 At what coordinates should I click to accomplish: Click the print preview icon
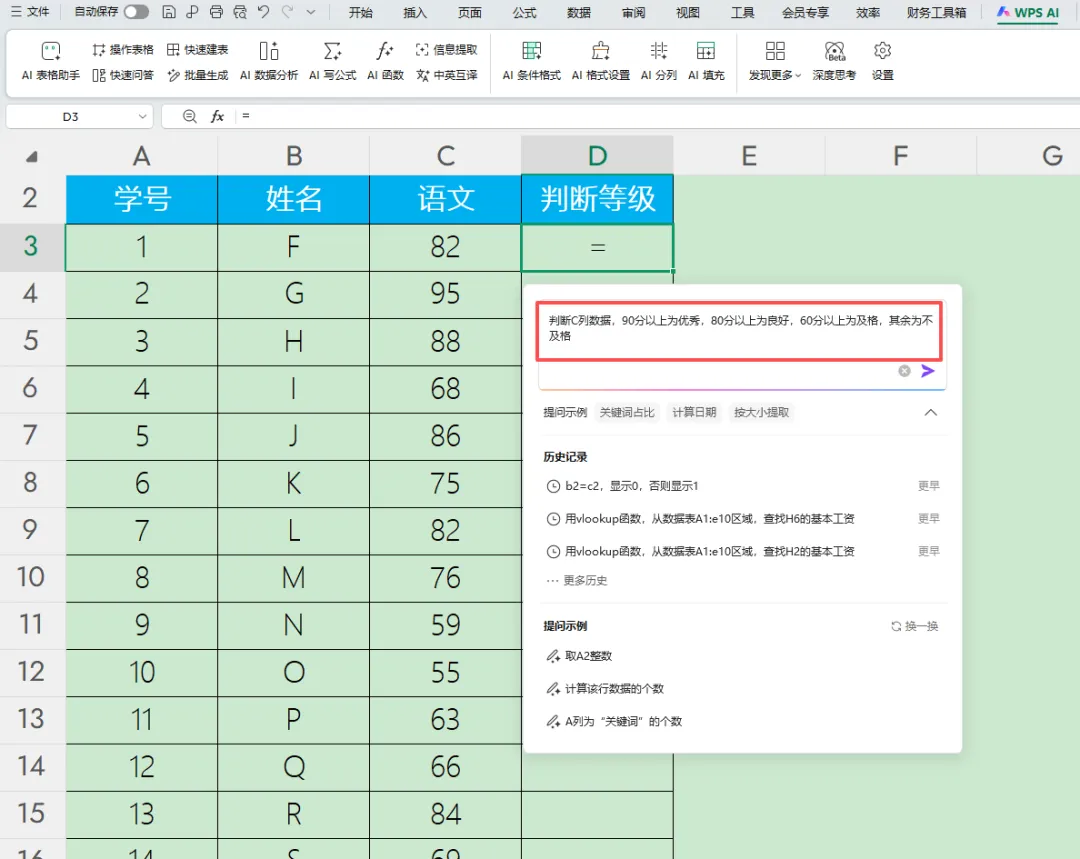tap(240, 12)
